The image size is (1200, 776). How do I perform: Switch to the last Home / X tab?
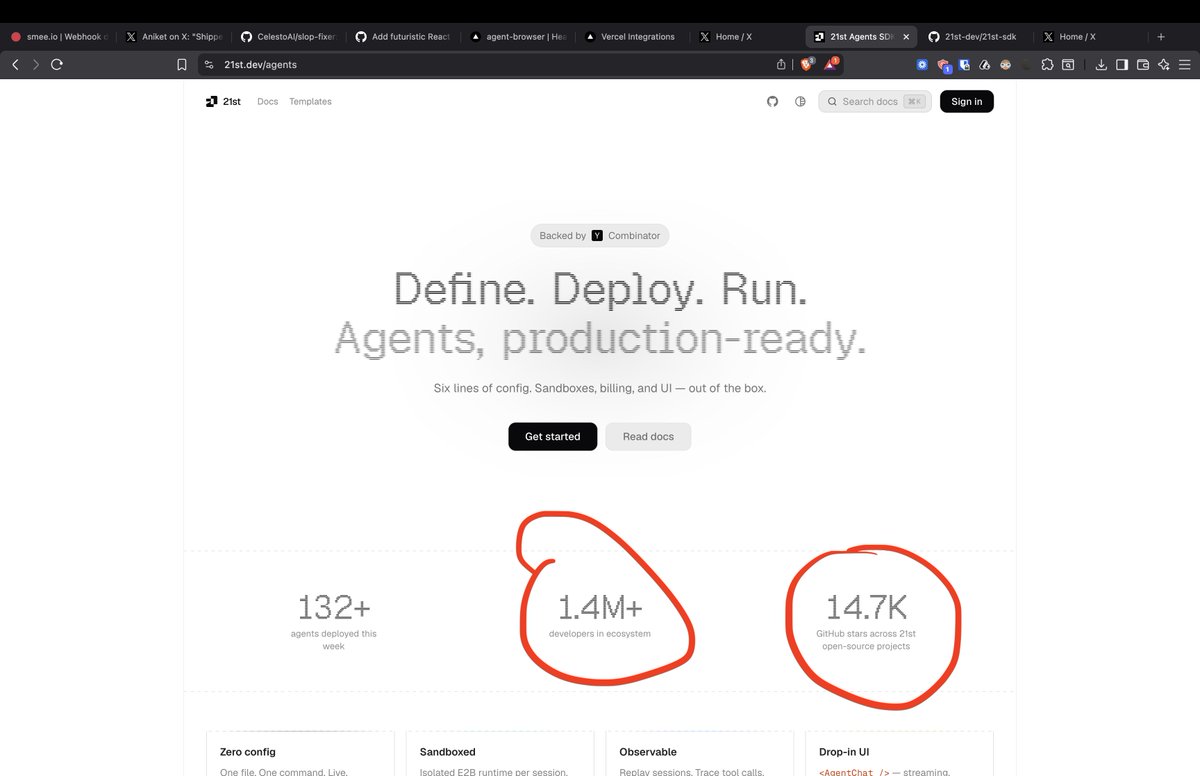(x=1090, y=37)
